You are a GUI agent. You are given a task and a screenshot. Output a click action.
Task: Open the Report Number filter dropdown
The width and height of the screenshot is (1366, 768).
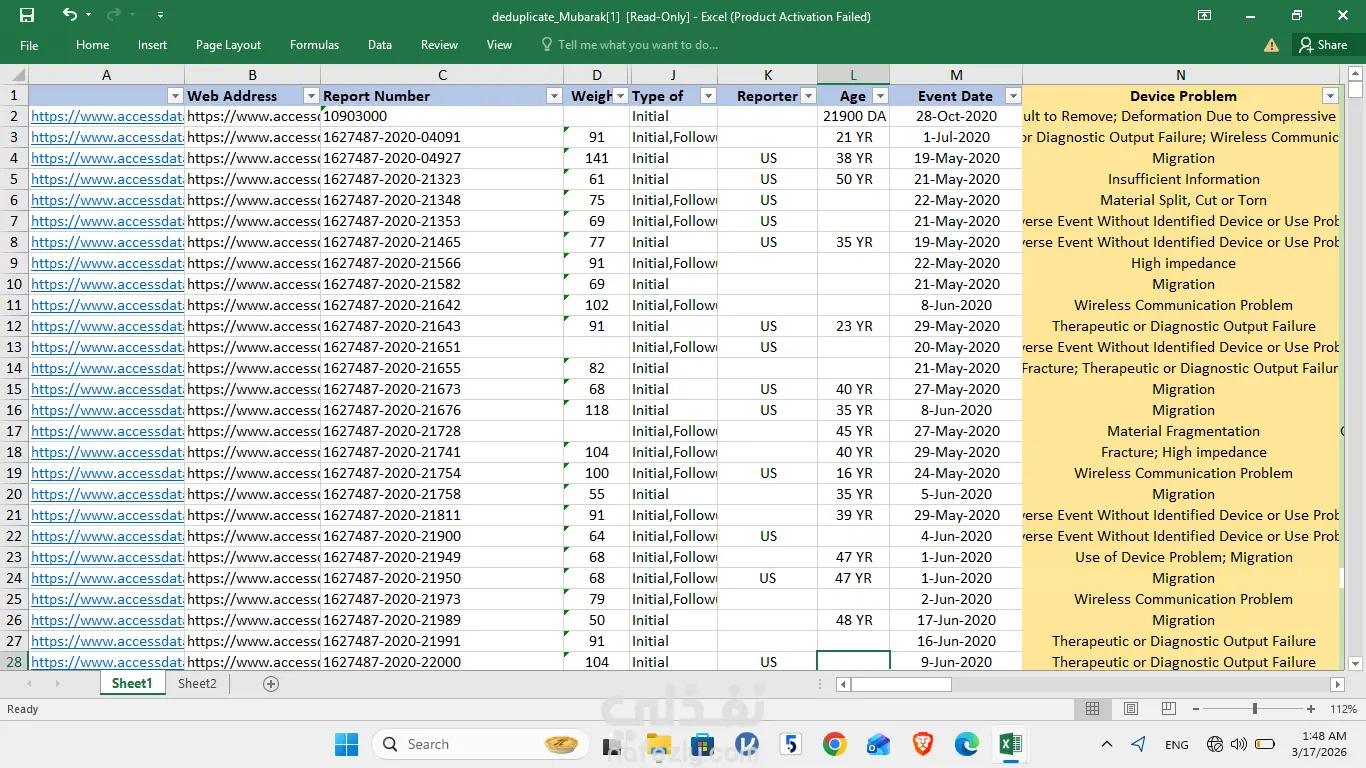point(554,96)
